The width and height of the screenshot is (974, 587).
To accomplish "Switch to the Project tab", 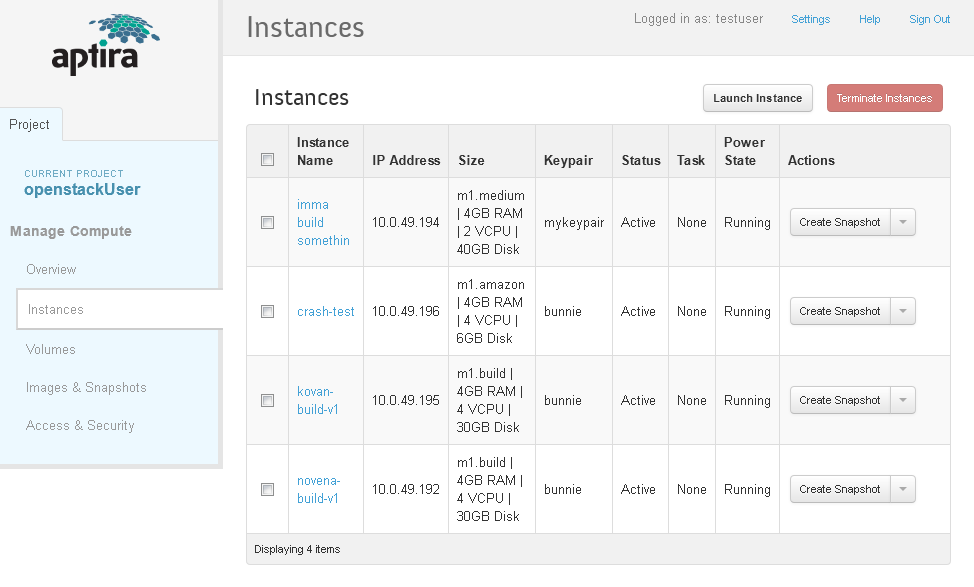I will (29, 124).
